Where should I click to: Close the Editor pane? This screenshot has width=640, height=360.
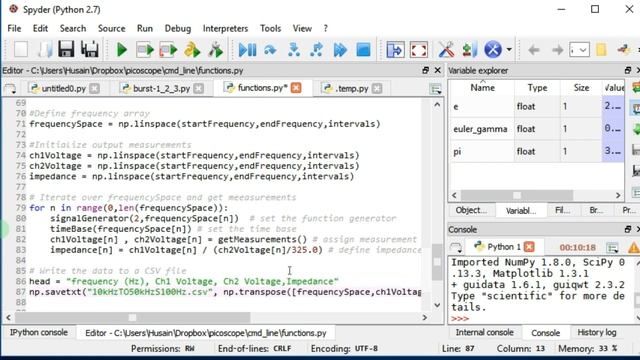438,70
